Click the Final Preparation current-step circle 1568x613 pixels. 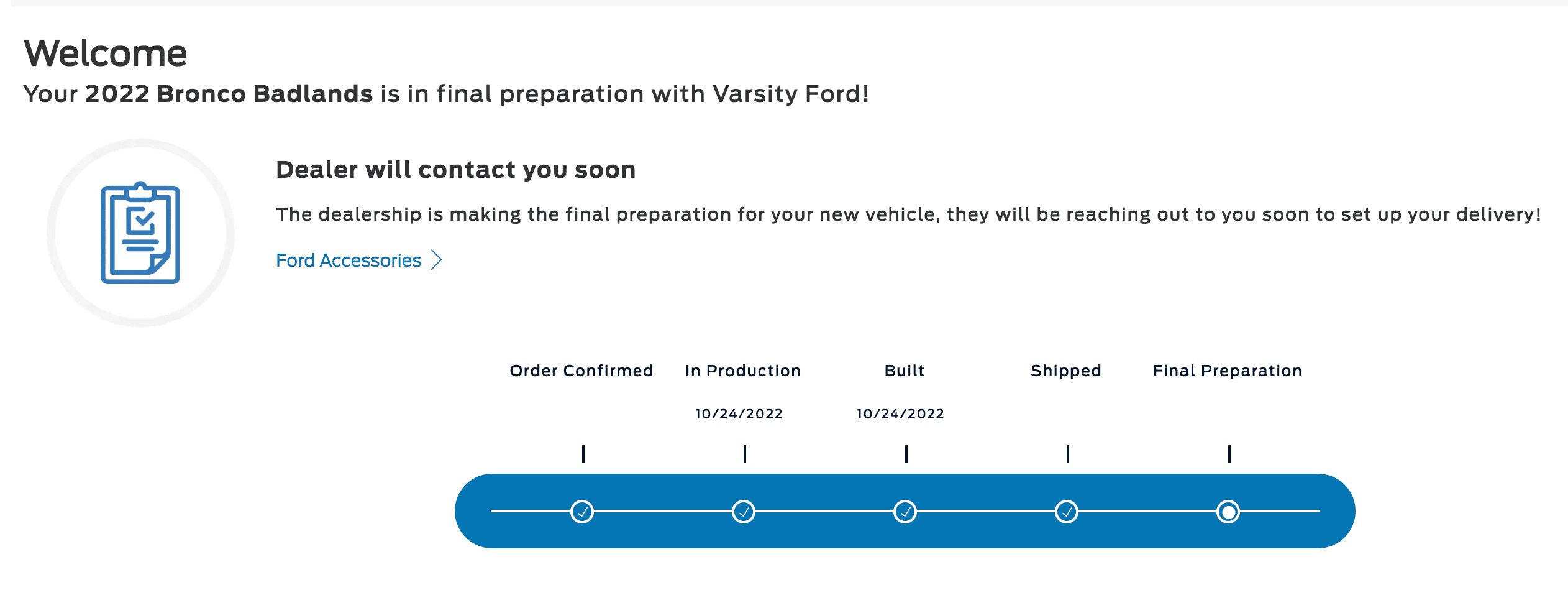pos(1228,512)
